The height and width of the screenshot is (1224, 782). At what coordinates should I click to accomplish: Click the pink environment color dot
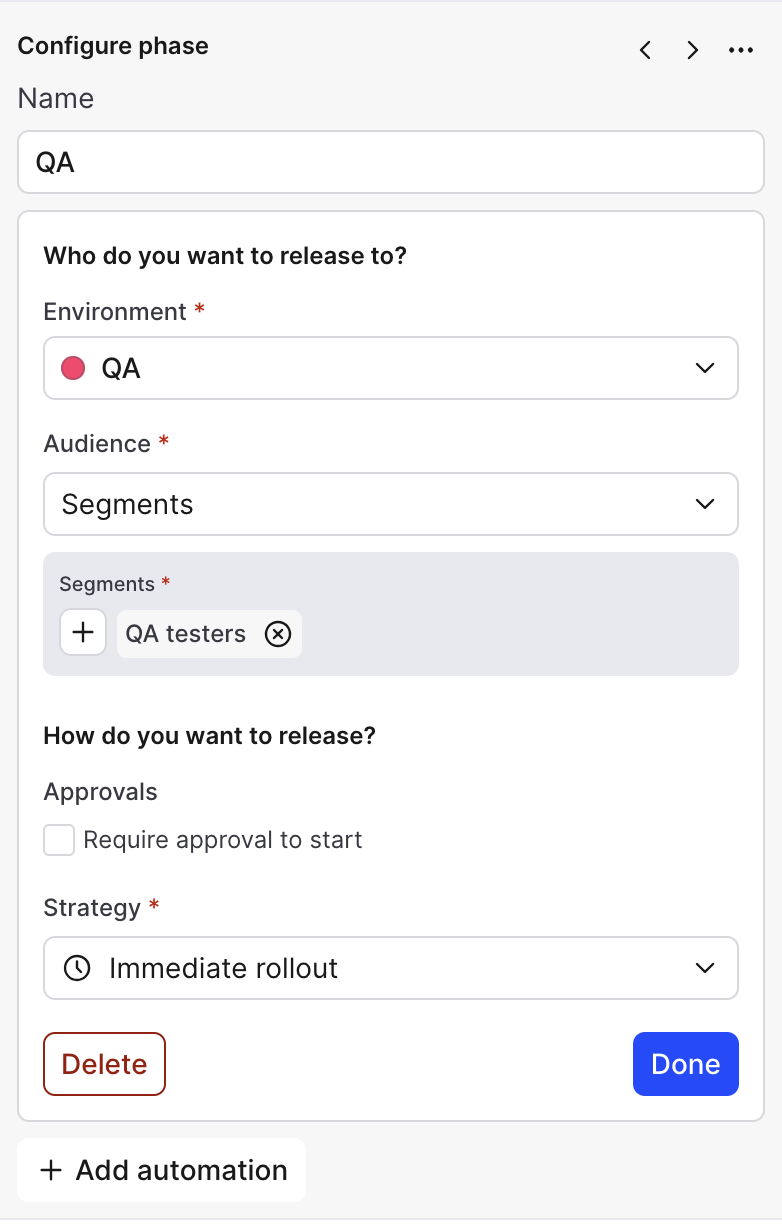tap(77, 367)
